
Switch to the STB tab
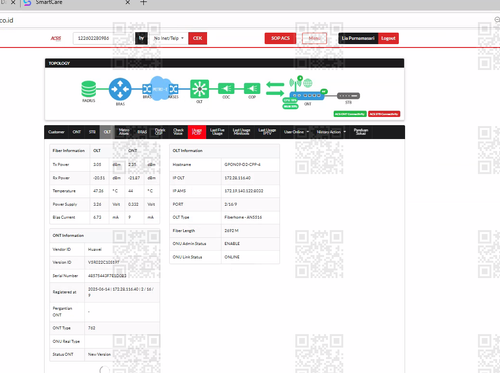[x=92, y=132]
